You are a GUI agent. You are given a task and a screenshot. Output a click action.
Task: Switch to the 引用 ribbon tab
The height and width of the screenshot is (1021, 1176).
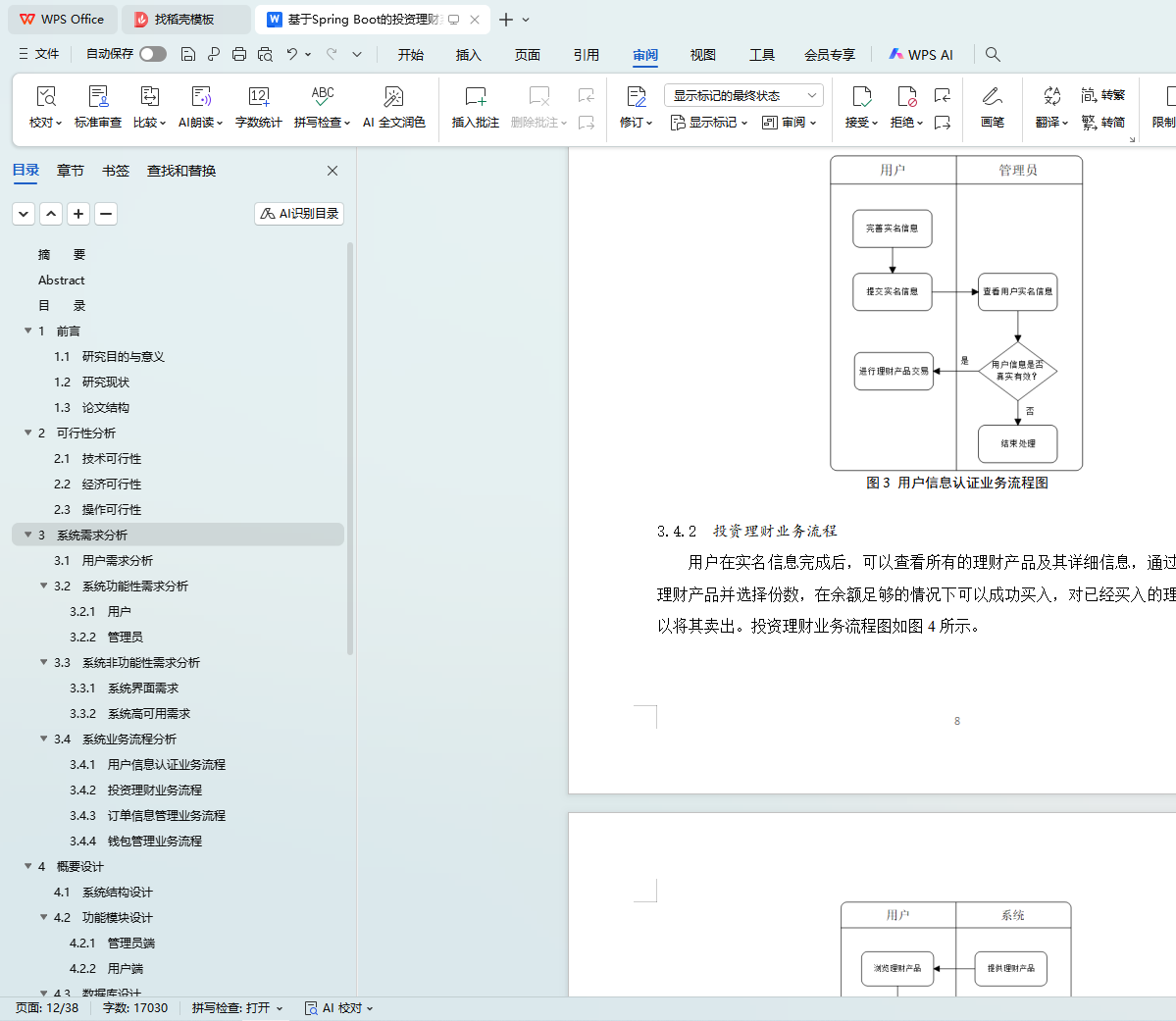[586, 55]
